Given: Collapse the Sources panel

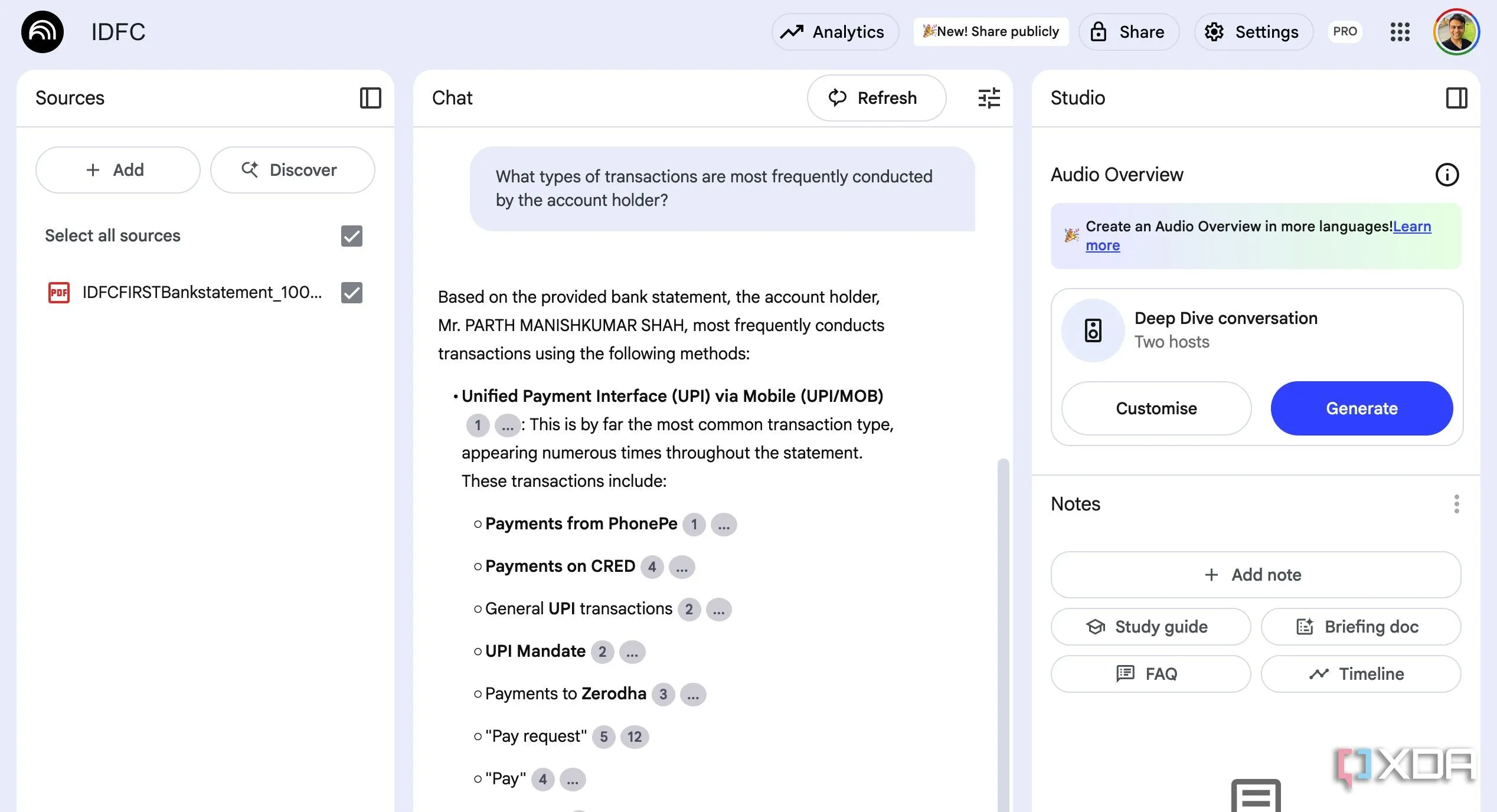Looking at the screenshot, I should pos(370,98).
